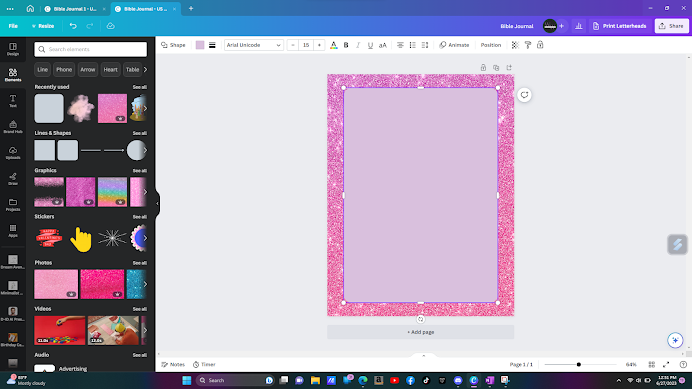Click the Undo arrow

coord(73,26)
